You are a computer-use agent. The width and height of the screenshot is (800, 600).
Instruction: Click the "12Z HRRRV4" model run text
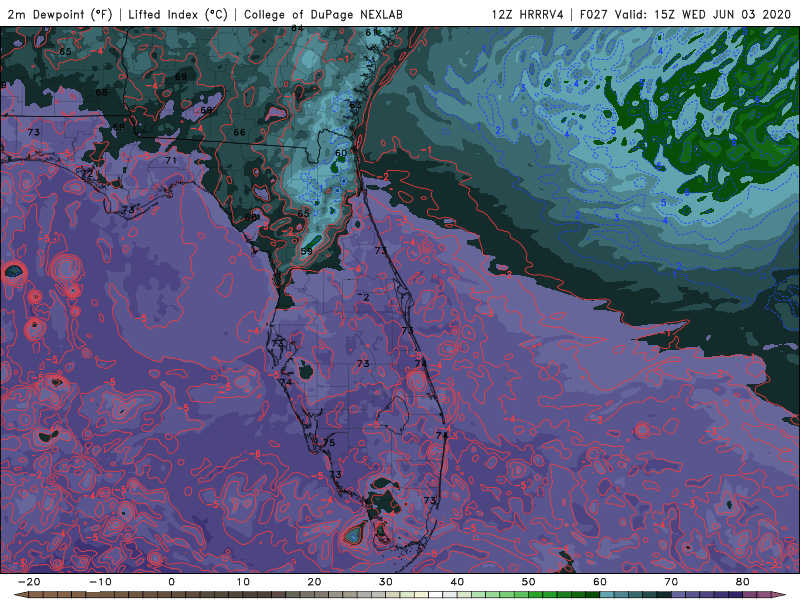tap(528, 14)
